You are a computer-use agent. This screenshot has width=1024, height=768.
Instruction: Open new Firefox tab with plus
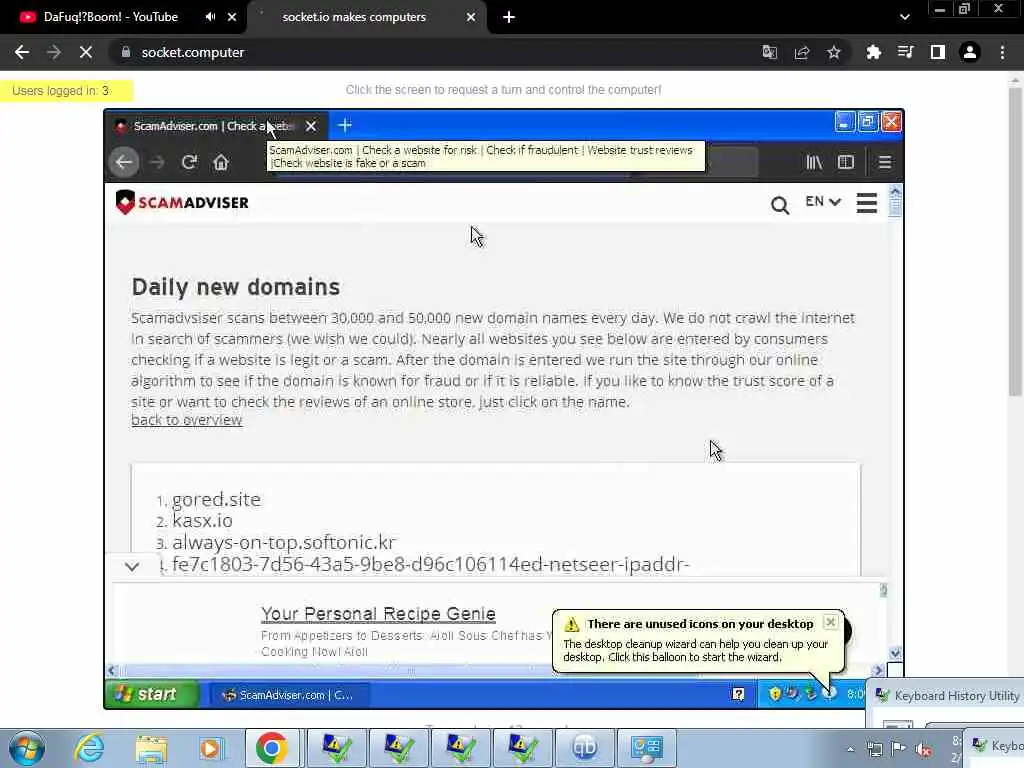tap(345, 125)
